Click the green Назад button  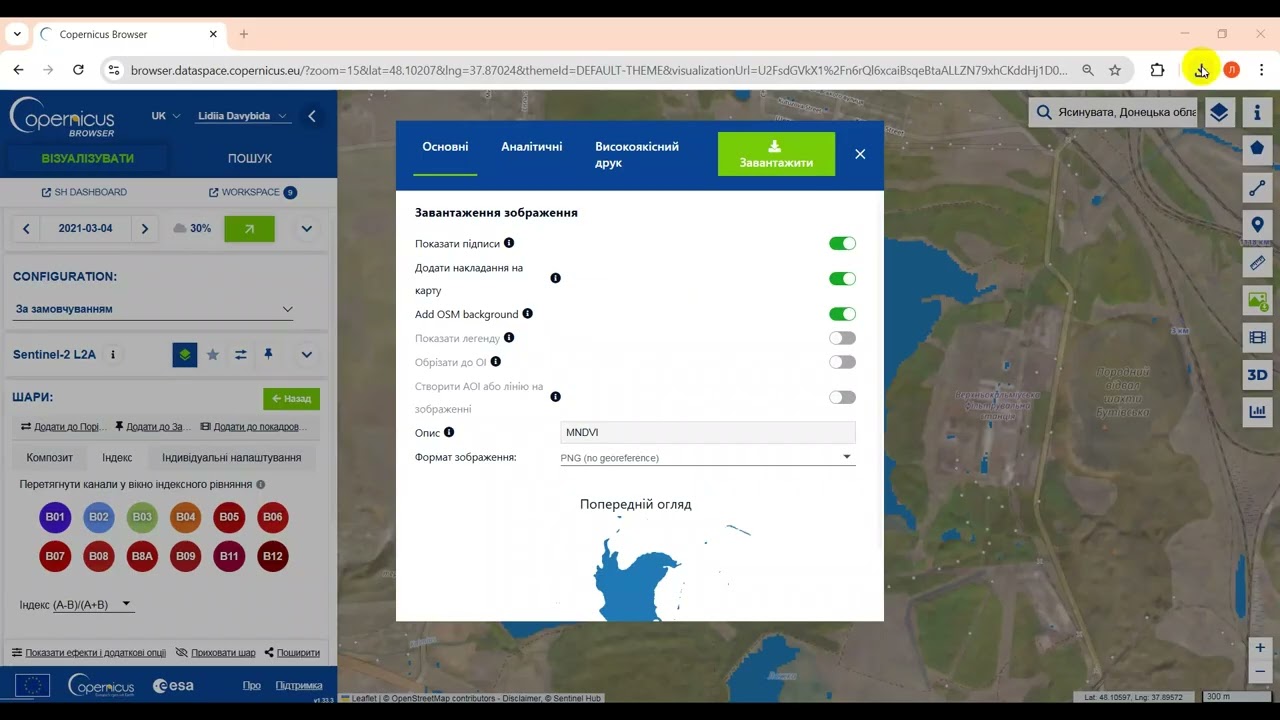coord(291,398)
